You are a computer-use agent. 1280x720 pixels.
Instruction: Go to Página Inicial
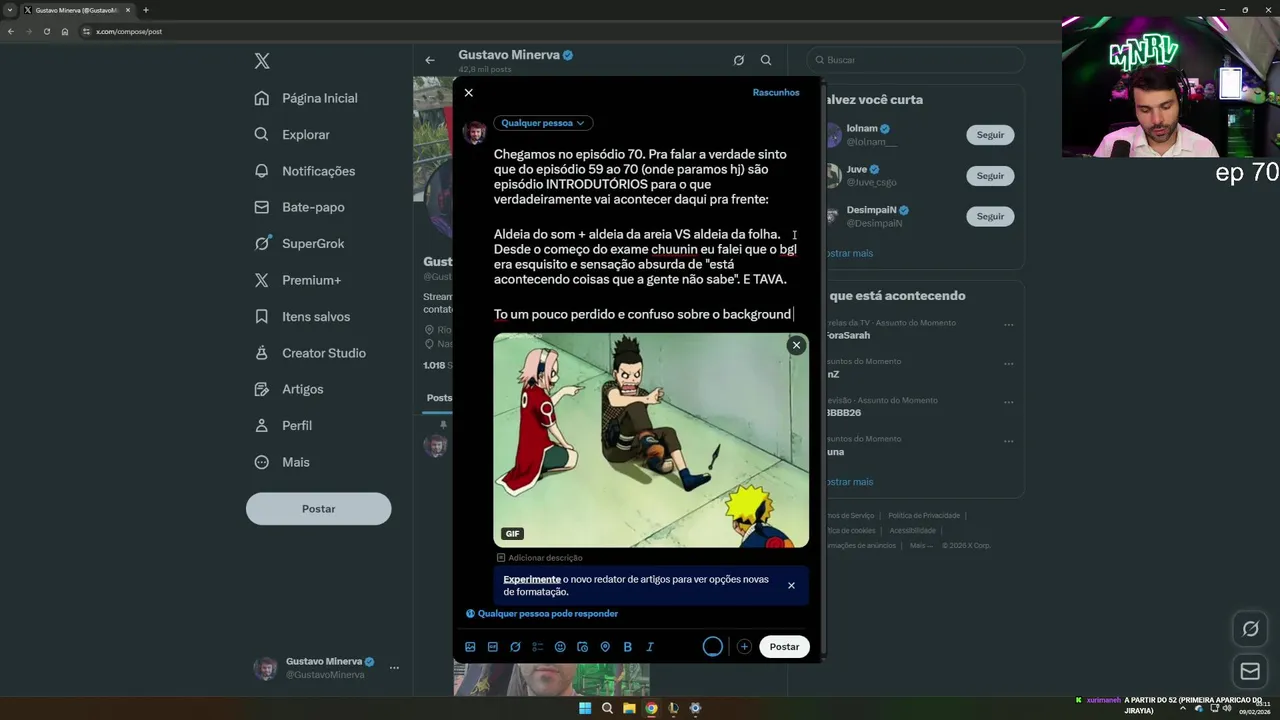point(306,98)
